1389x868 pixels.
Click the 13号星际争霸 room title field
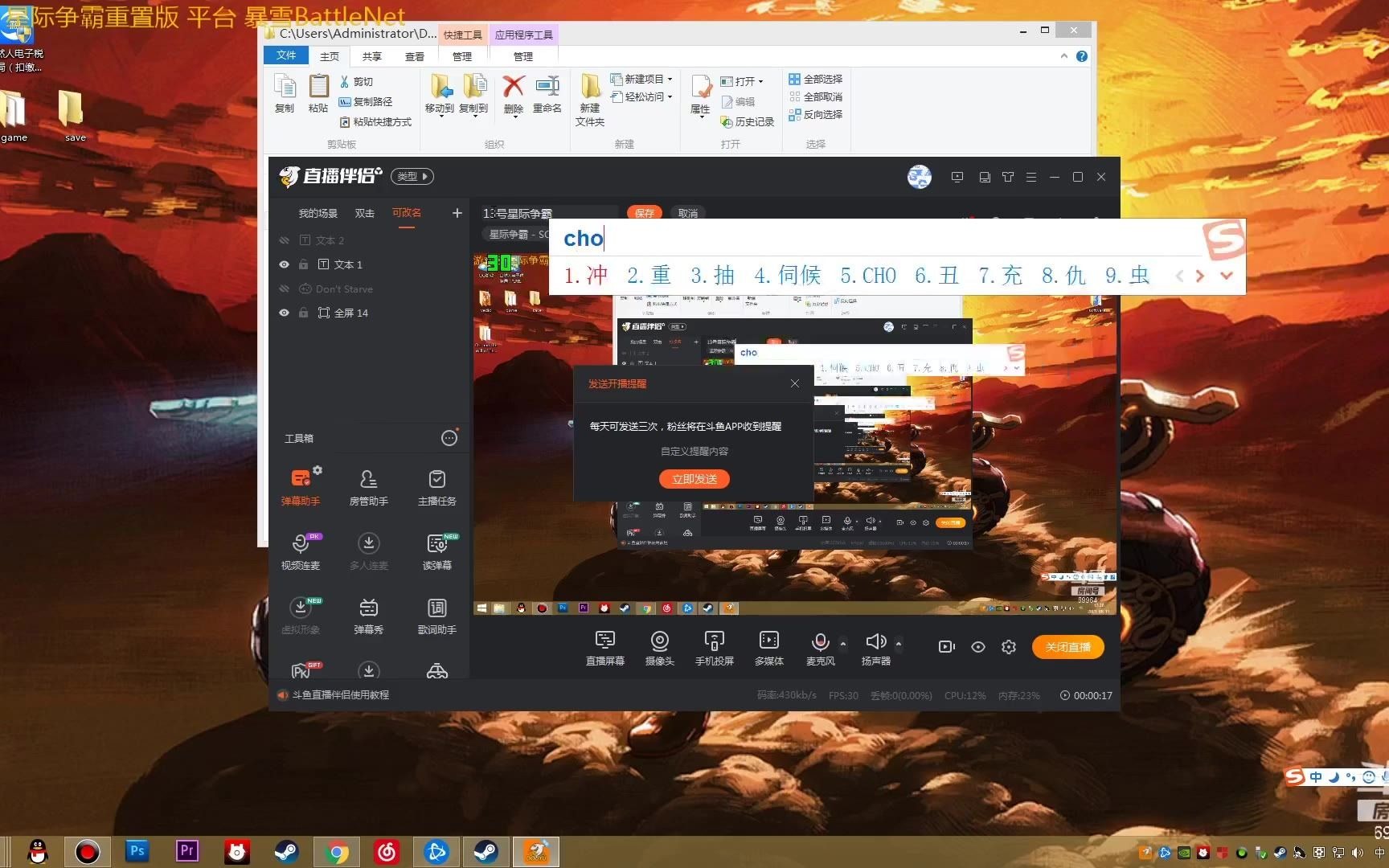(x=549, y=213)
